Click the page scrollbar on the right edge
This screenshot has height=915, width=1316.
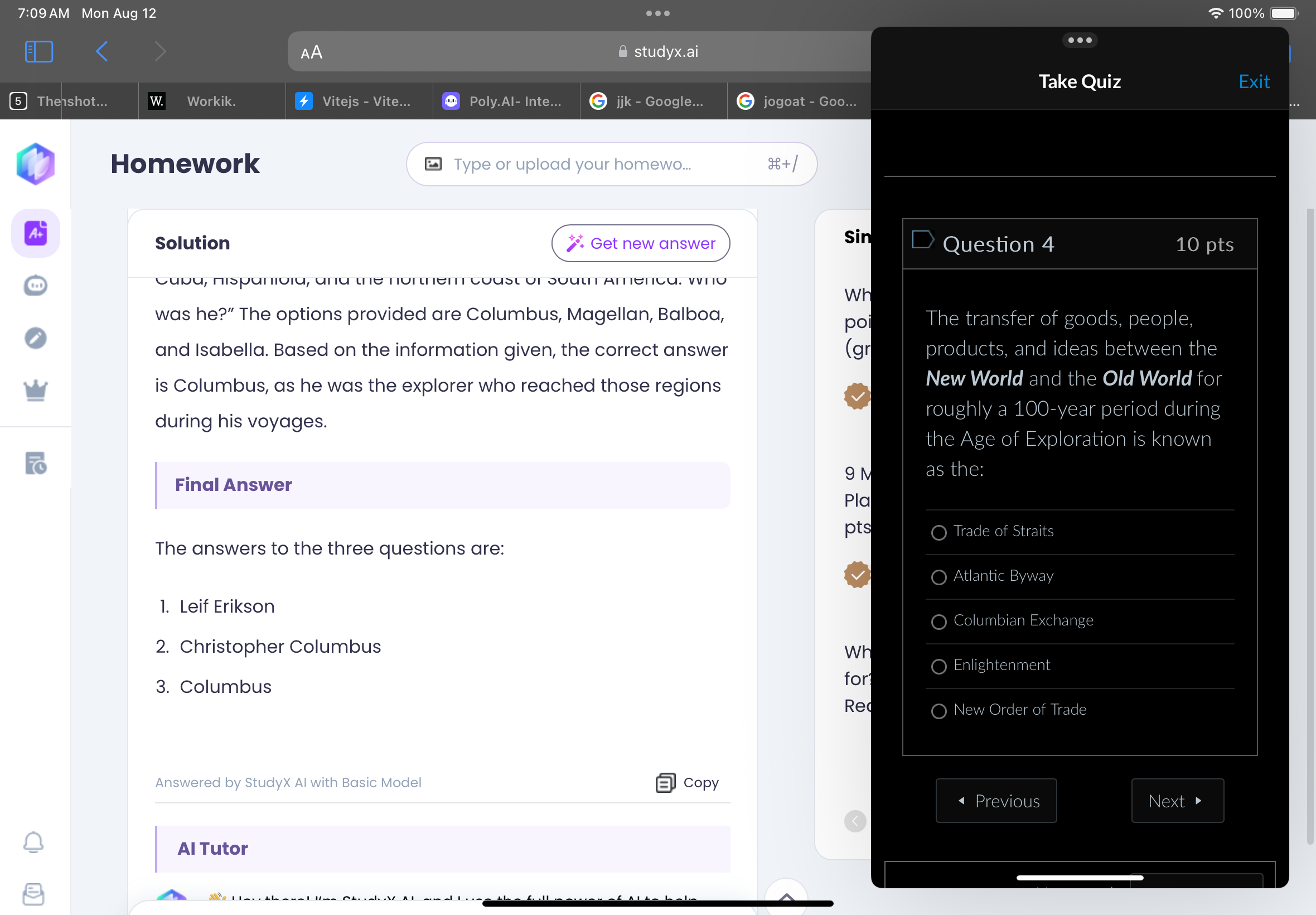pos(1309,526)
